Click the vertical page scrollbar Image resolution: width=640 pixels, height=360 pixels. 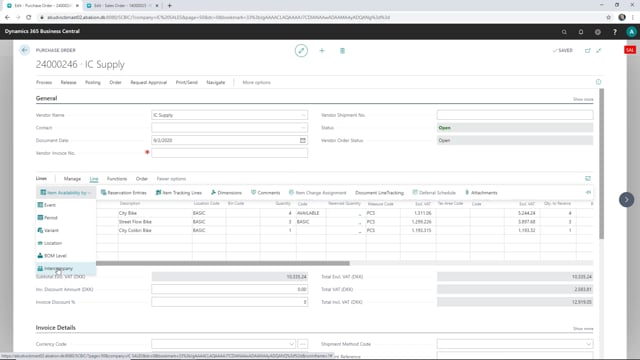coord(601,164)
